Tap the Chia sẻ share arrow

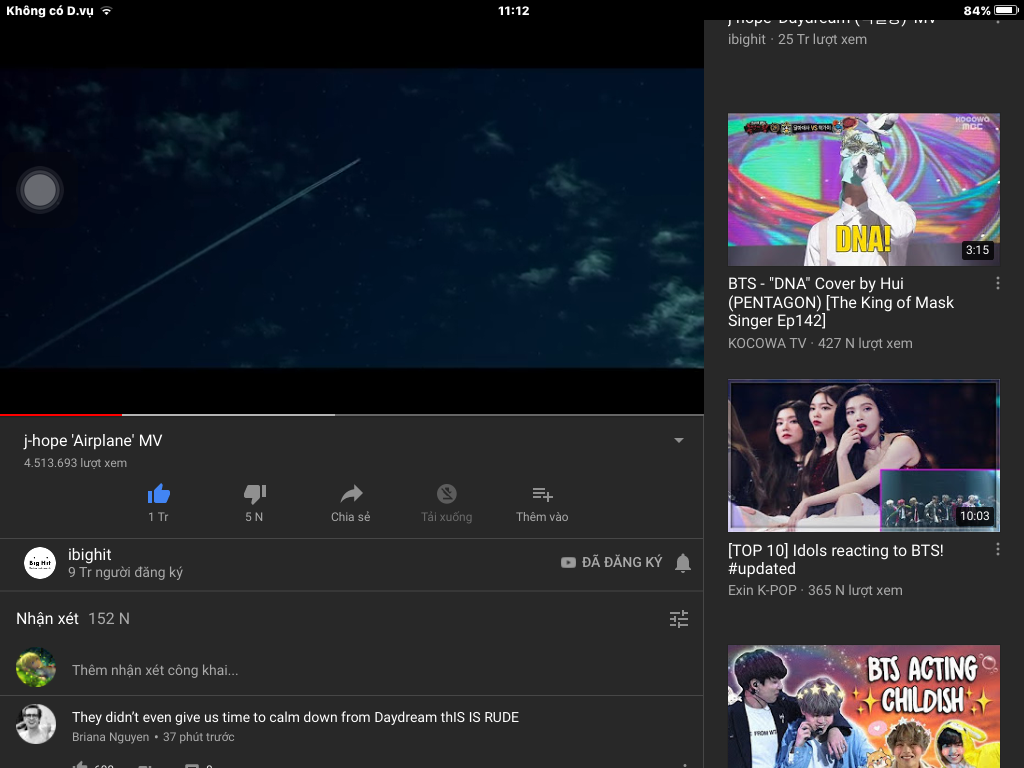[x=351, y=495]
